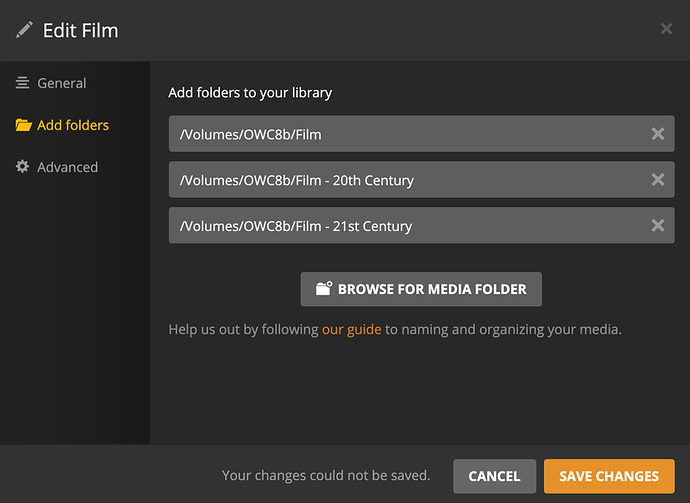Click the folder icon on Browse button
Screen dimensions: 690x503
tap(323, 289)
